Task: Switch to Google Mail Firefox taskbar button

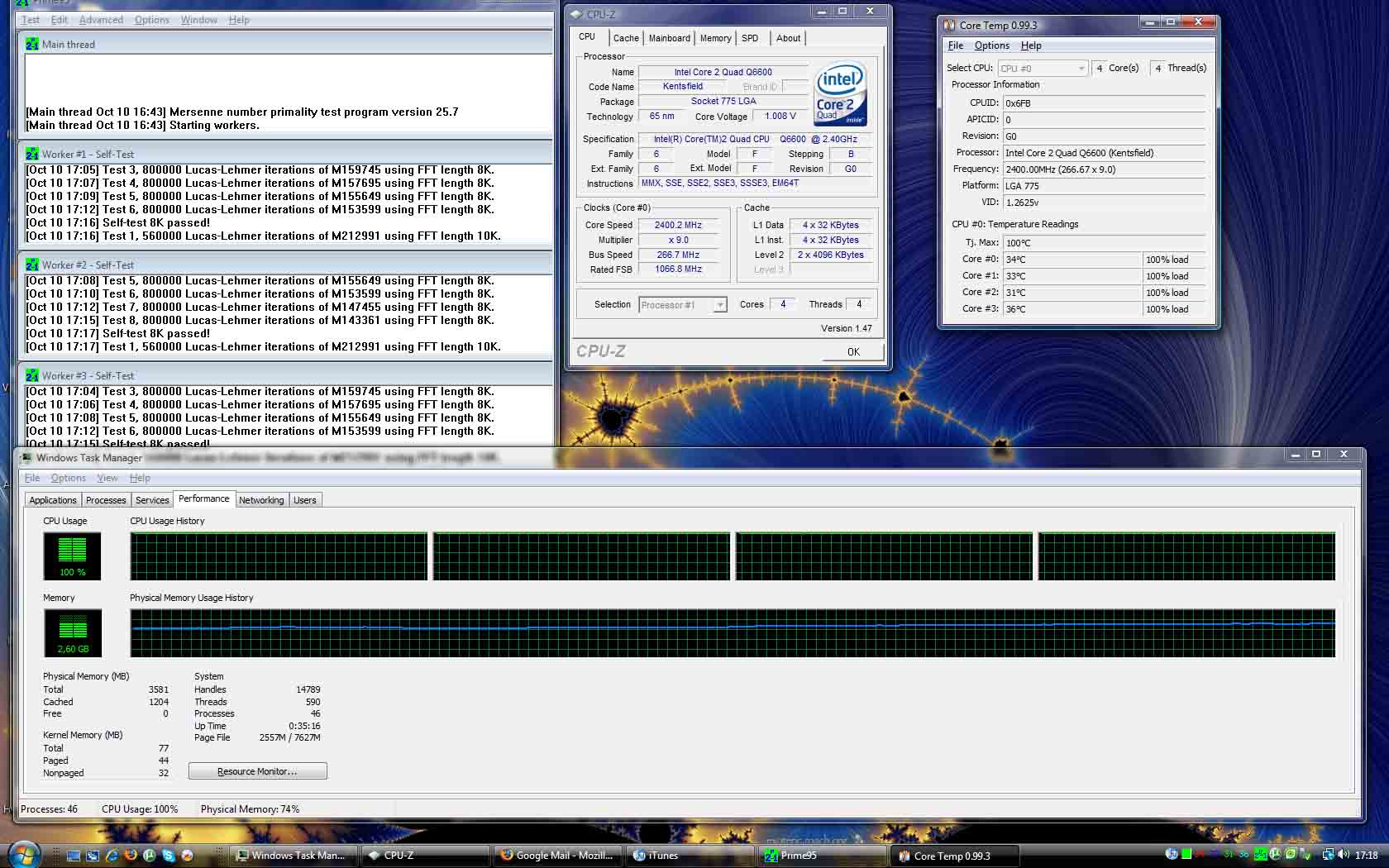Action: point(557,856)
